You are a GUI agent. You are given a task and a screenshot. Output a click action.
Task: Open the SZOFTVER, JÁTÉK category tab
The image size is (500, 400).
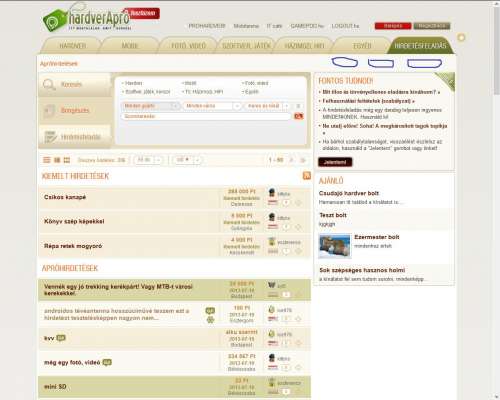[x=246, y=46]
